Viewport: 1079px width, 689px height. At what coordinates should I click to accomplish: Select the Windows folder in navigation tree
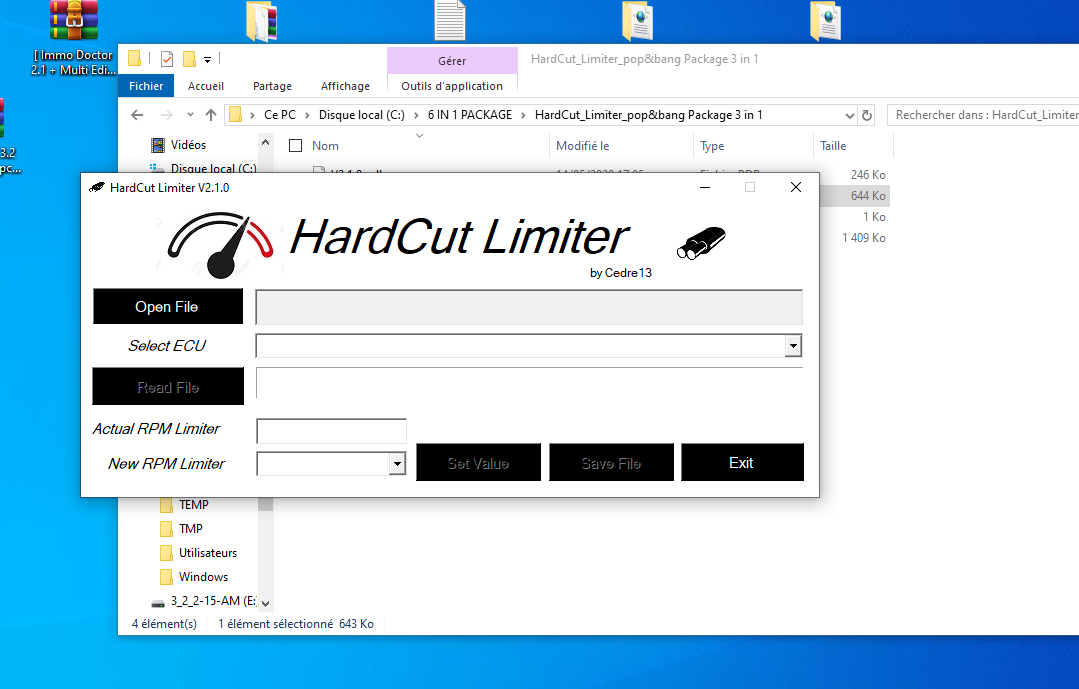click(203, 577)
